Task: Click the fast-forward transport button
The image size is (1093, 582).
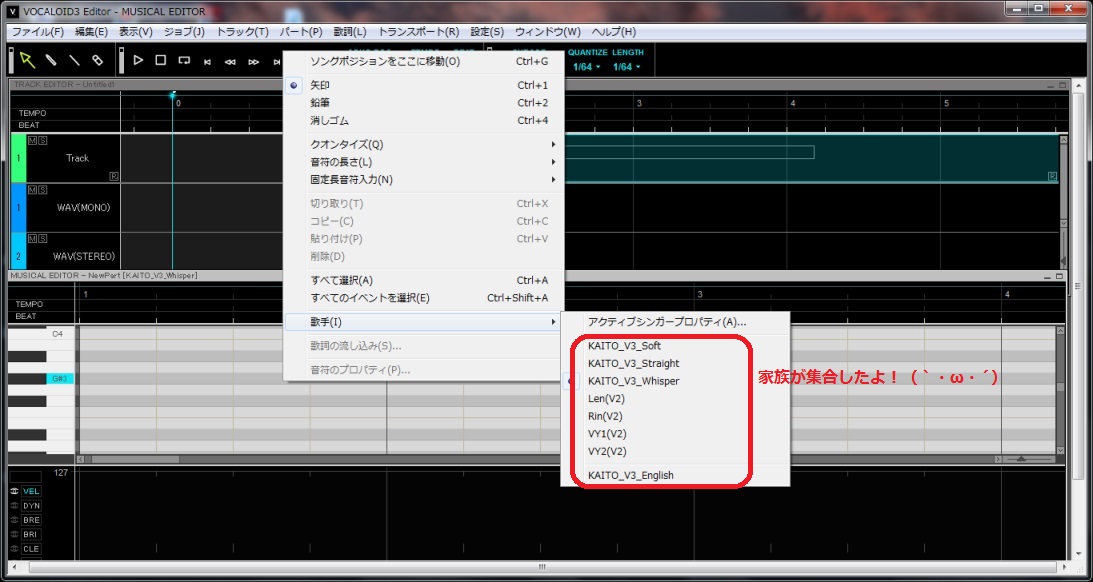Action: 254,62
